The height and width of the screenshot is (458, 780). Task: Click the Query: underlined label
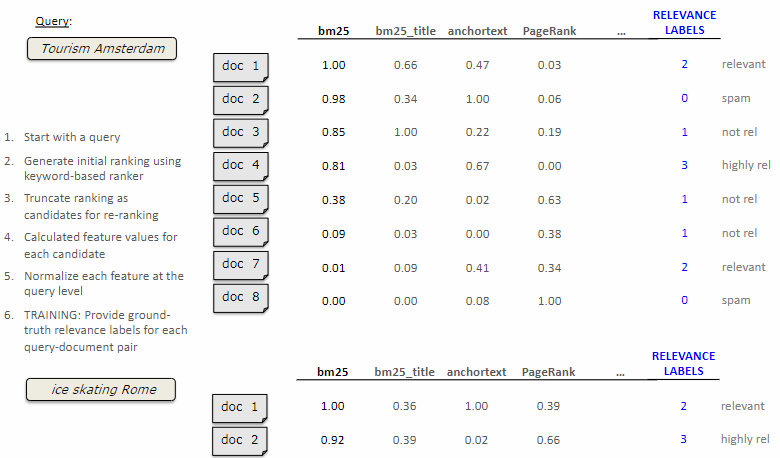point(53,21)
